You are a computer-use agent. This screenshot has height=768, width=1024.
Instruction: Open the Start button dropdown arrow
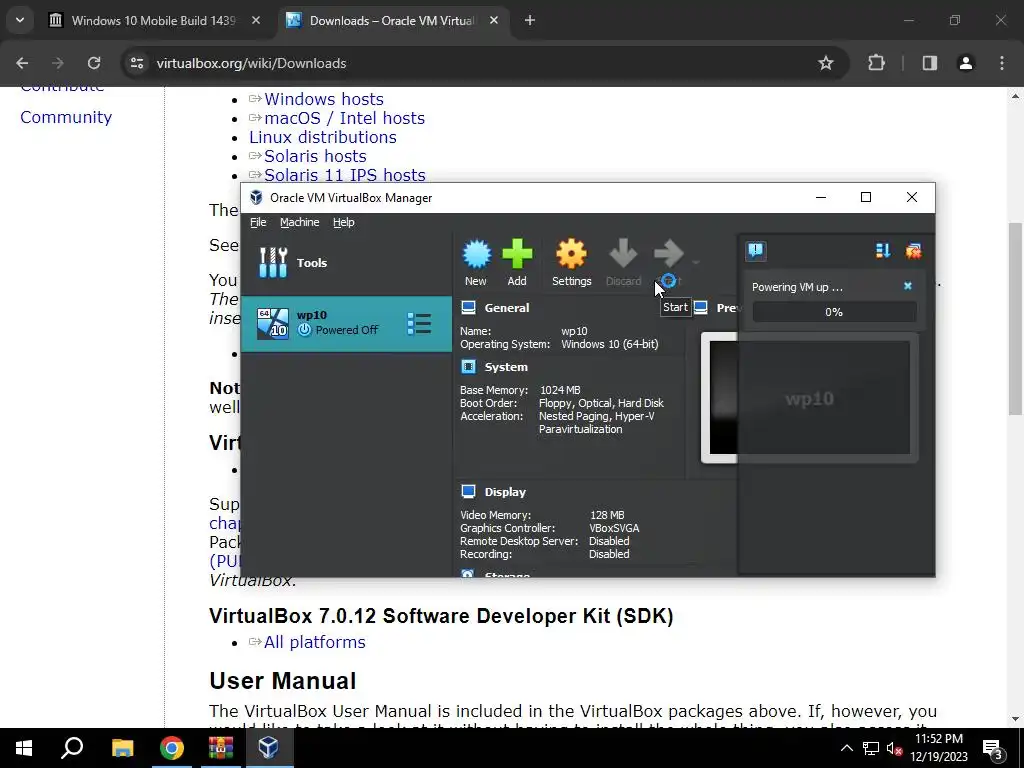(x=696, y=263)
